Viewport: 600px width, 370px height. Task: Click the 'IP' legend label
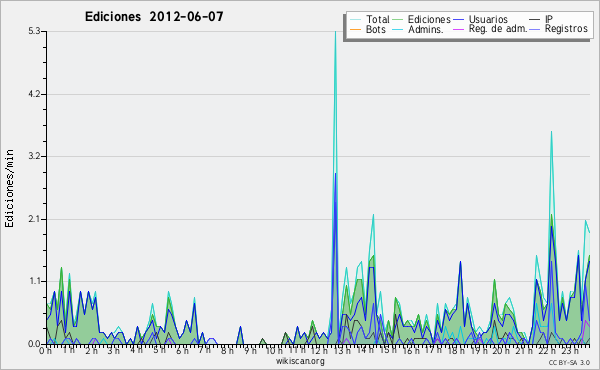(549, 19)
